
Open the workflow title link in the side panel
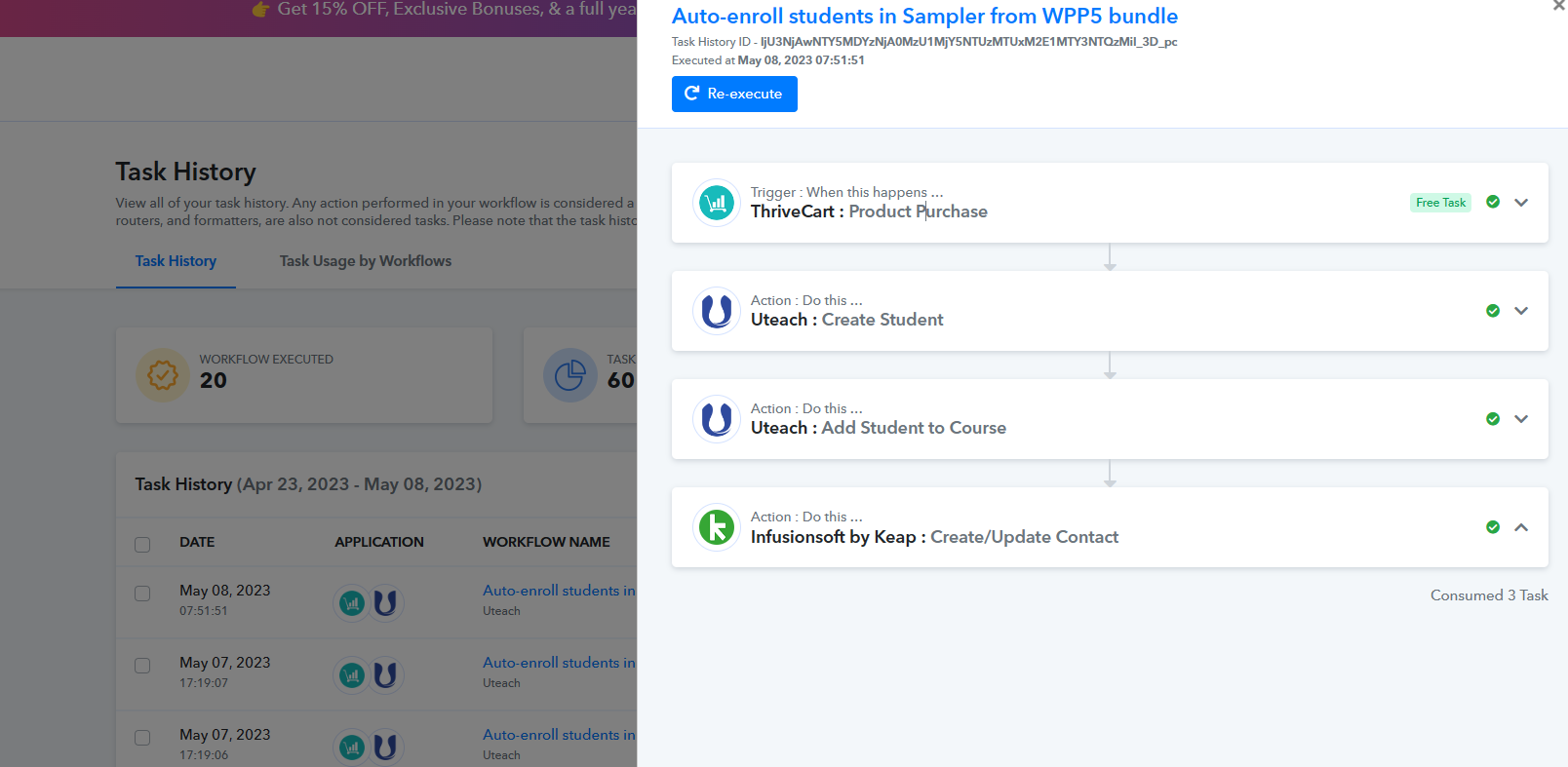pyautogui.click(x=924, y=17)
